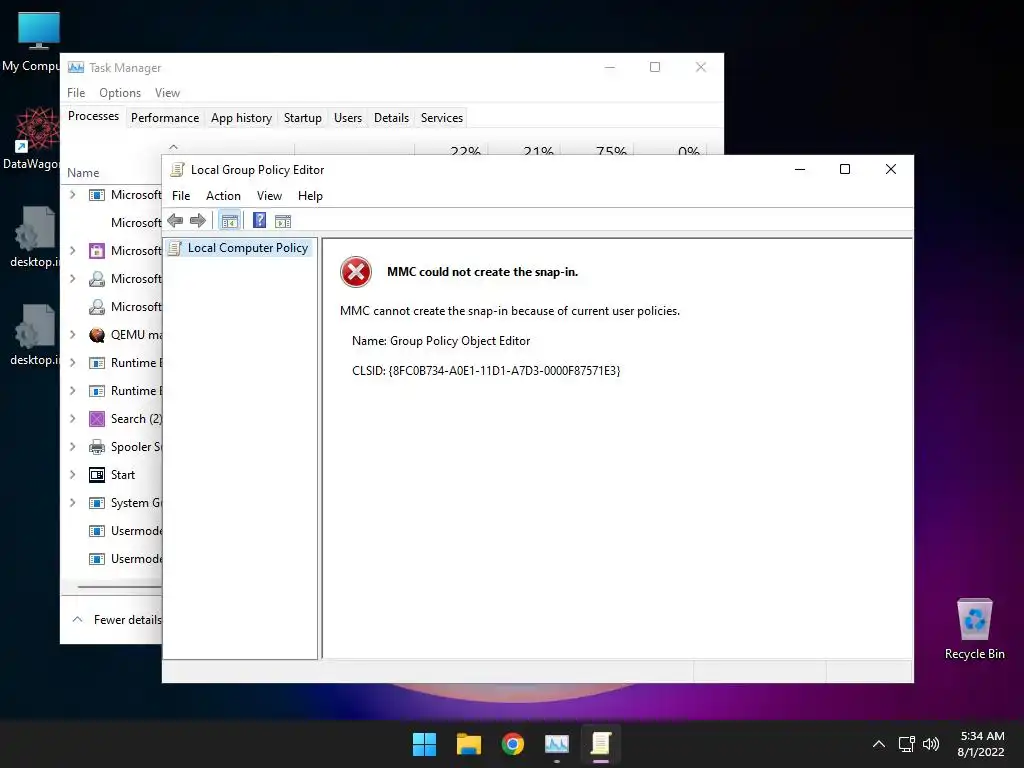
Task: Switch to Details tab in Task Manager
Action: pos(391,118)
